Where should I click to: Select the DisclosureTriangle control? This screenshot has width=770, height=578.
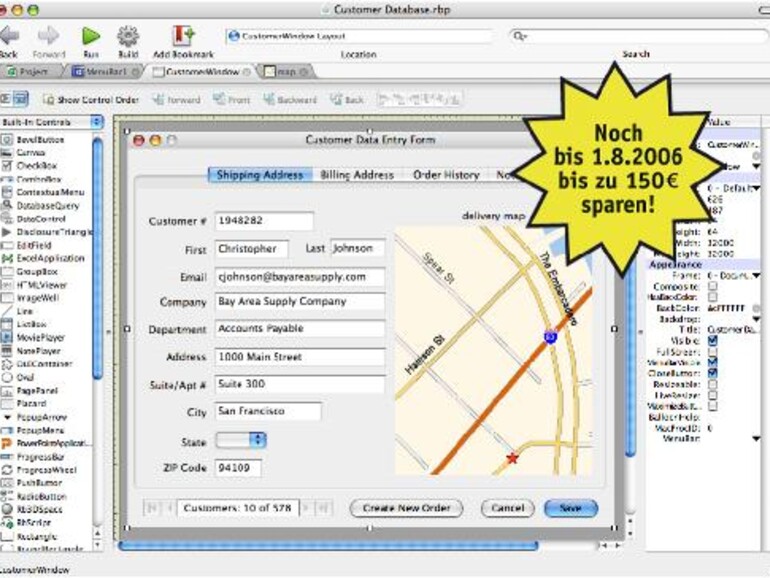[54, 232]
